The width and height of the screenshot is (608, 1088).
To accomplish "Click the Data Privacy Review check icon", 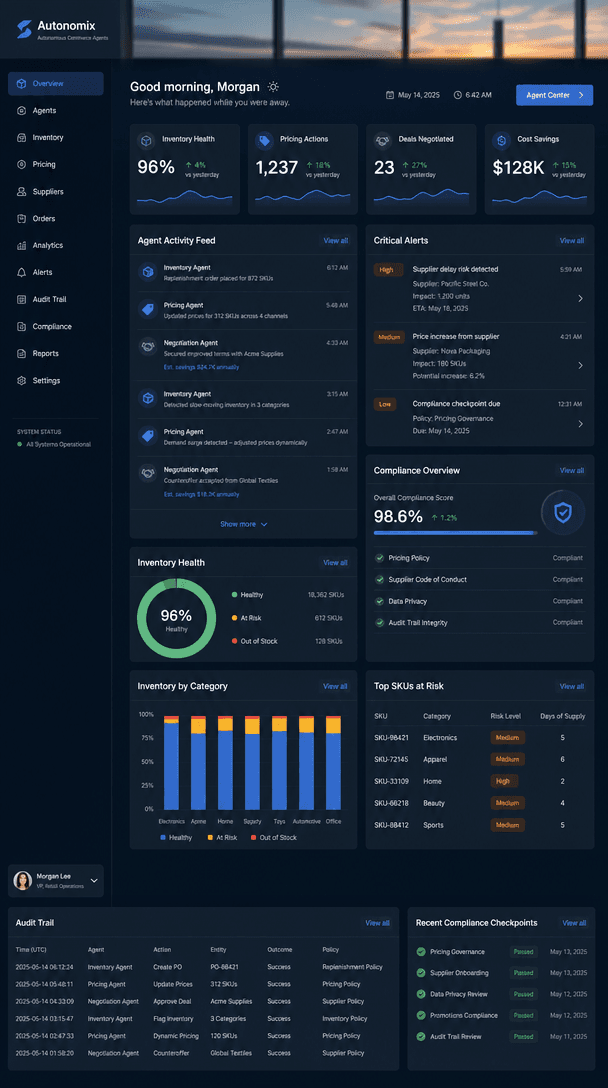I will pyautogui.click(x=421, y=994).
